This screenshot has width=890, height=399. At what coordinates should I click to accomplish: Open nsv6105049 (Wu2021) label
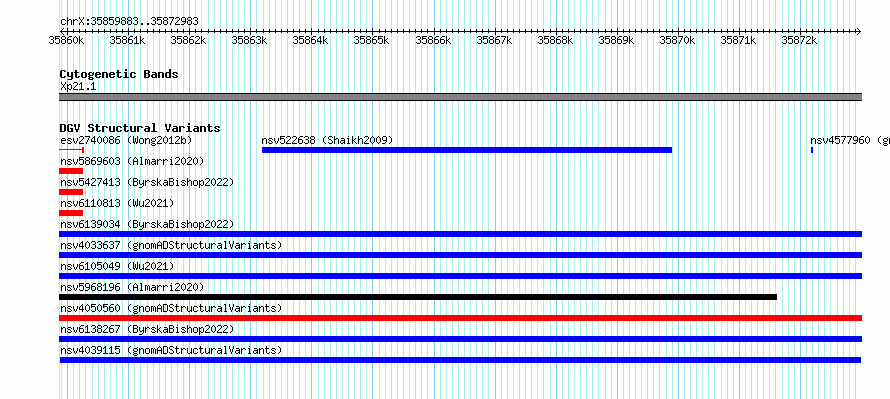(117, 266)
